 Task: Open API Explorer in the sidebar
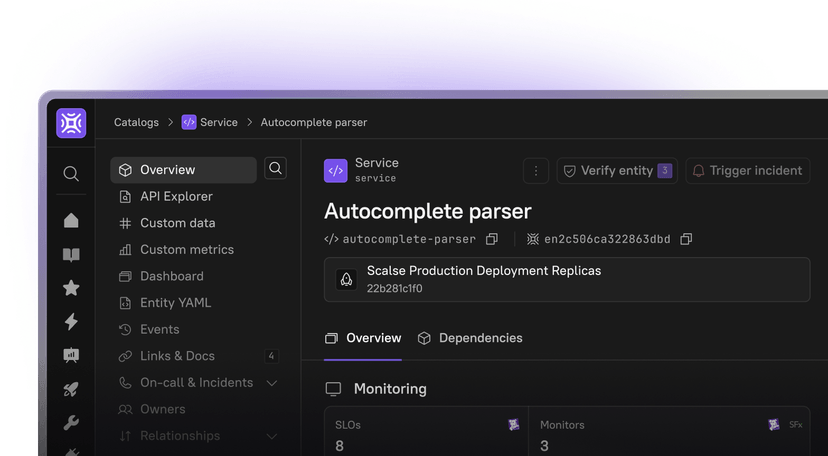[x=176, y=196]
